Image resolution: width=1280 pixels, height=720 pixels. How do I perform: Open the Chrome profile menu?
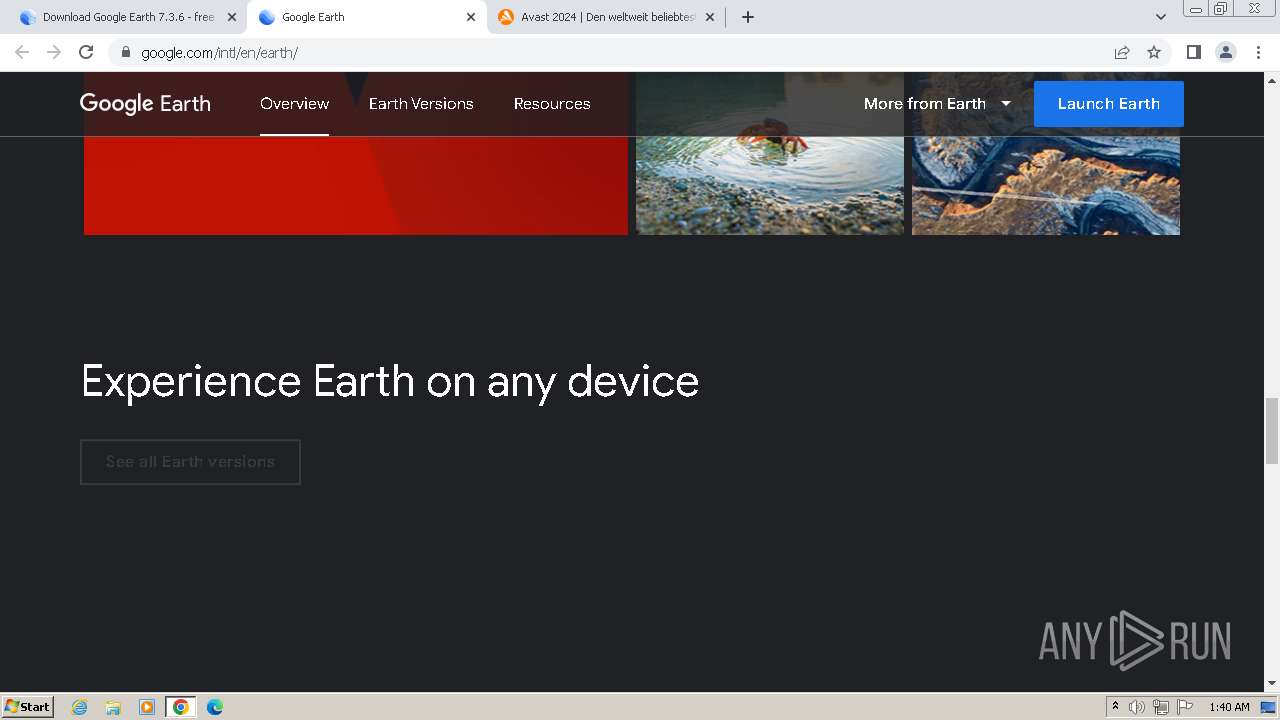coord(1225,52)
